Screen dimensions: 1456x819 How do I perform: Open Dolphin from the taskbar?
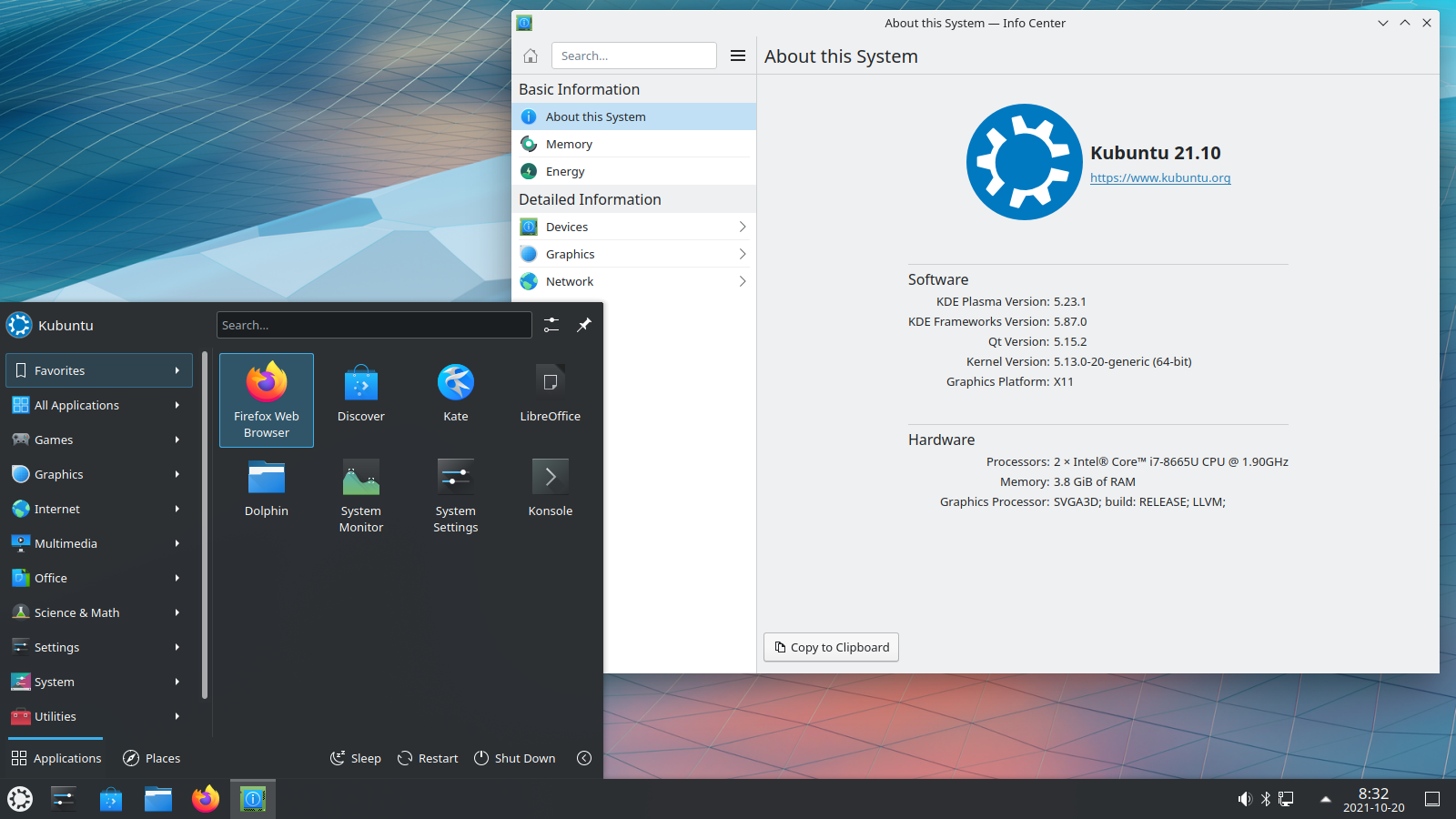click(x=158, y=799)
